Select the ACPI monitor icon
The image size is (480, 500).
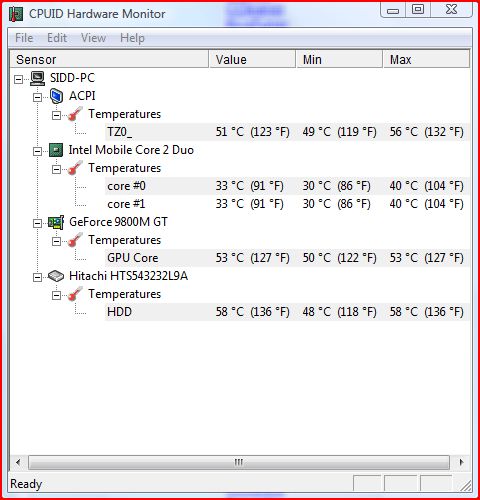coord(56,96)
